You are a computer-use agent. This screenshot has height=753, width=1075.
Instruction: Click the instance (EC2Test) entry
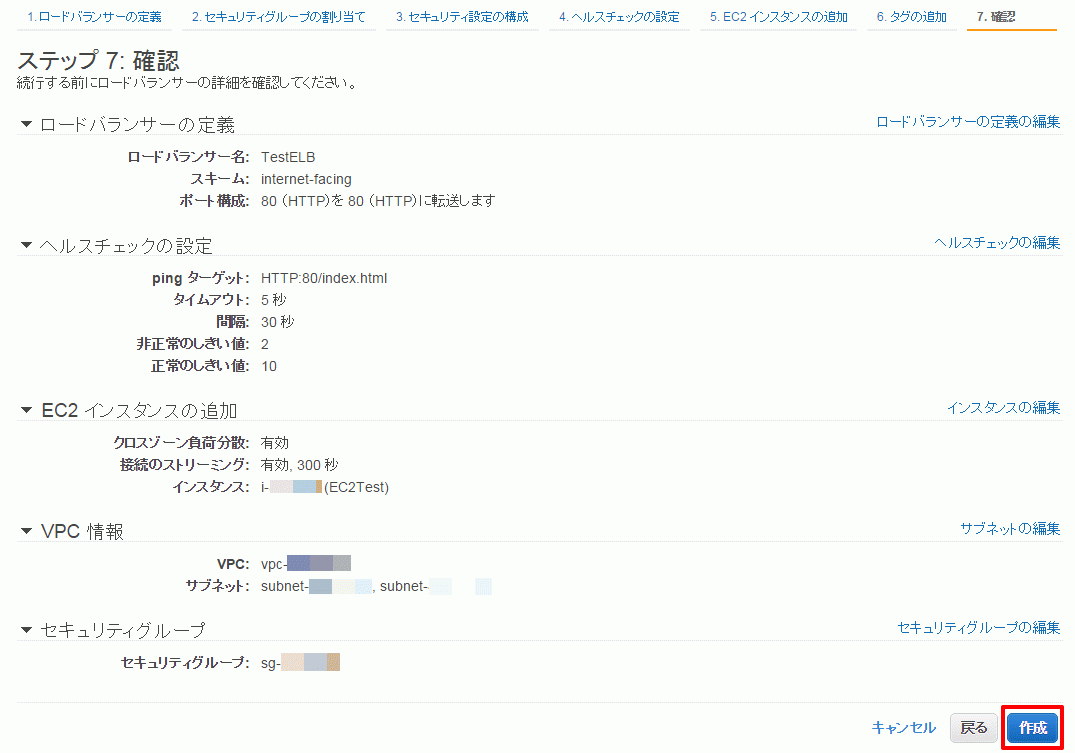[325, 487]
